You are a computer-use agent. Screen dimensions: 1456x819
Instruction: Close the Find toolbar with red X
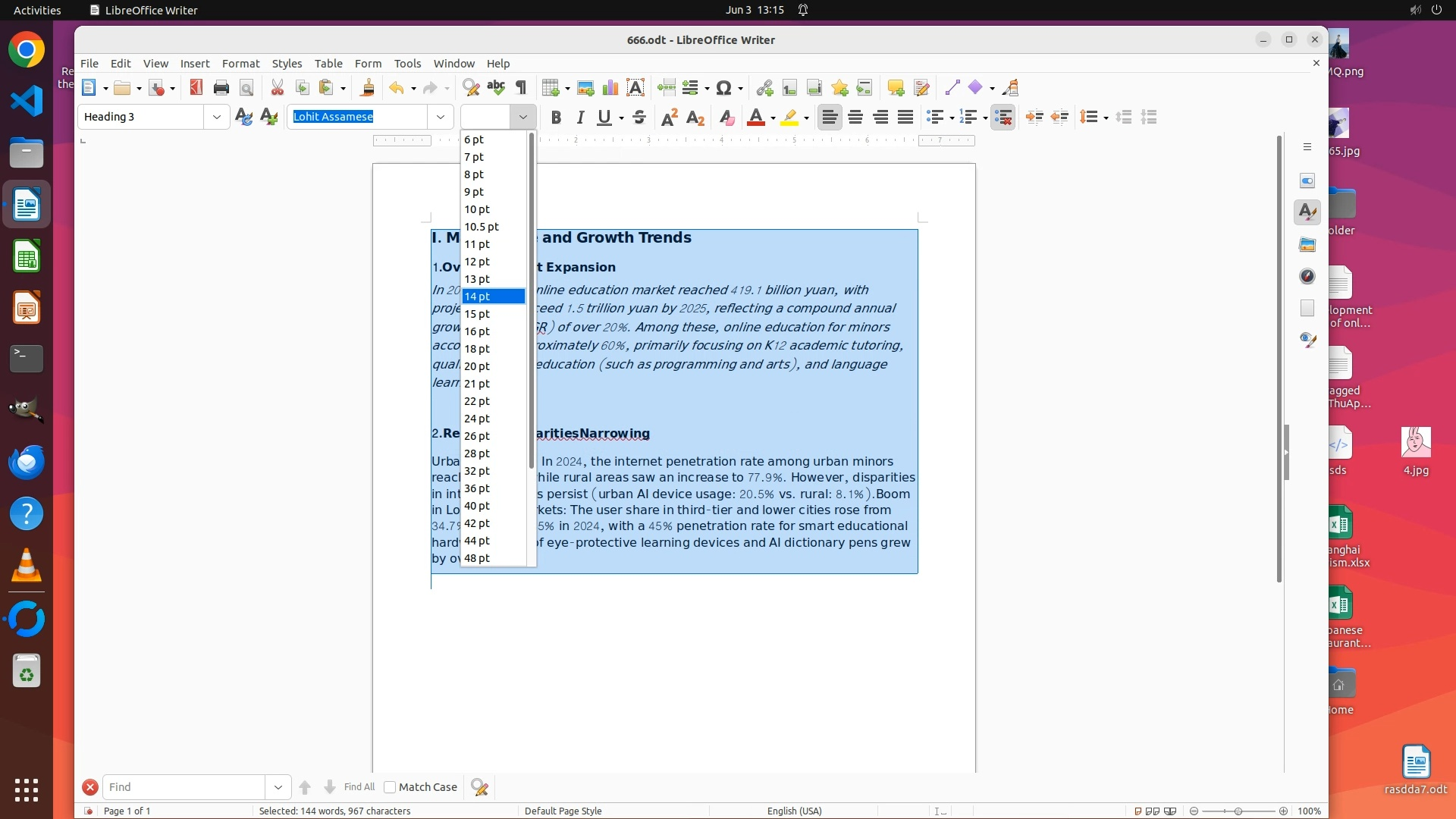point(90,787)
